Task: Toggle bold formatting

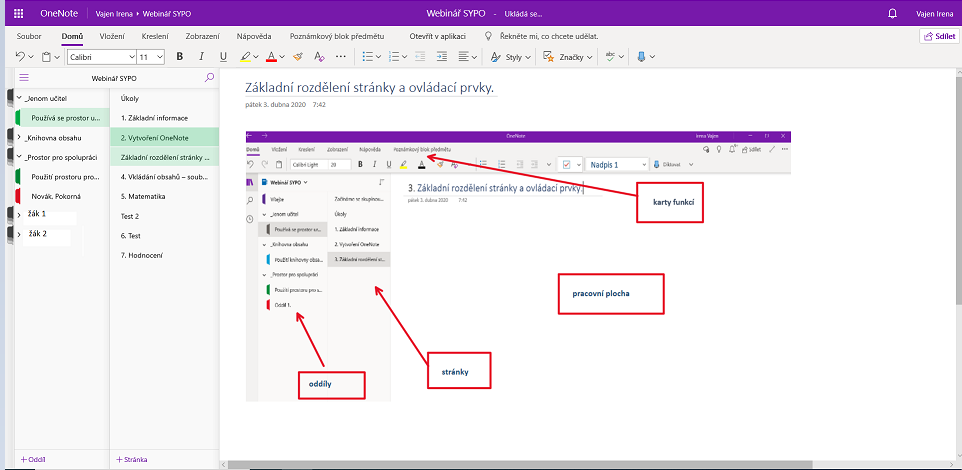Action: (x=180, y=56)
